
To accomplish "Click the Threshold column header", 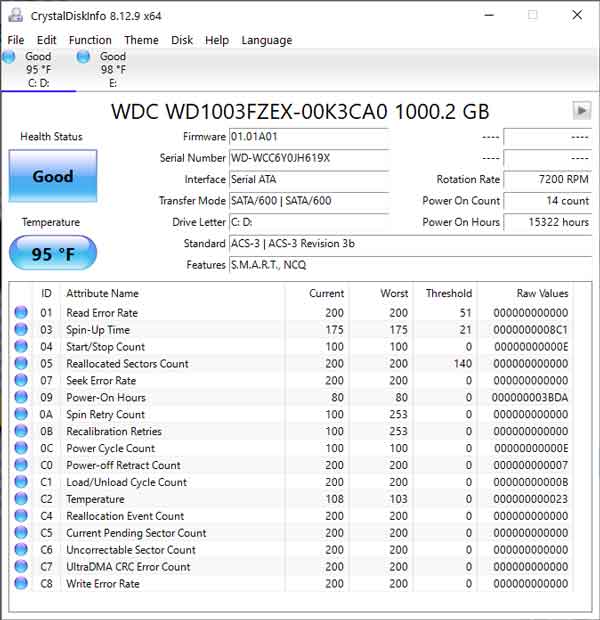I will click(x=449, y=293).
